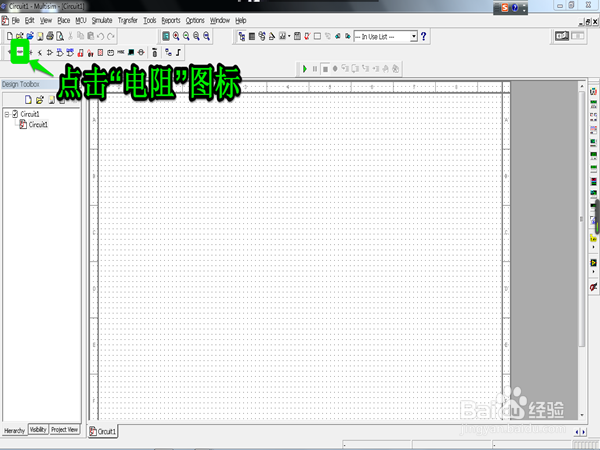Click the vertical scrollbar up arrow
Image resolution: width=600 pixels, height=450 pixels.
pos(582,86)
